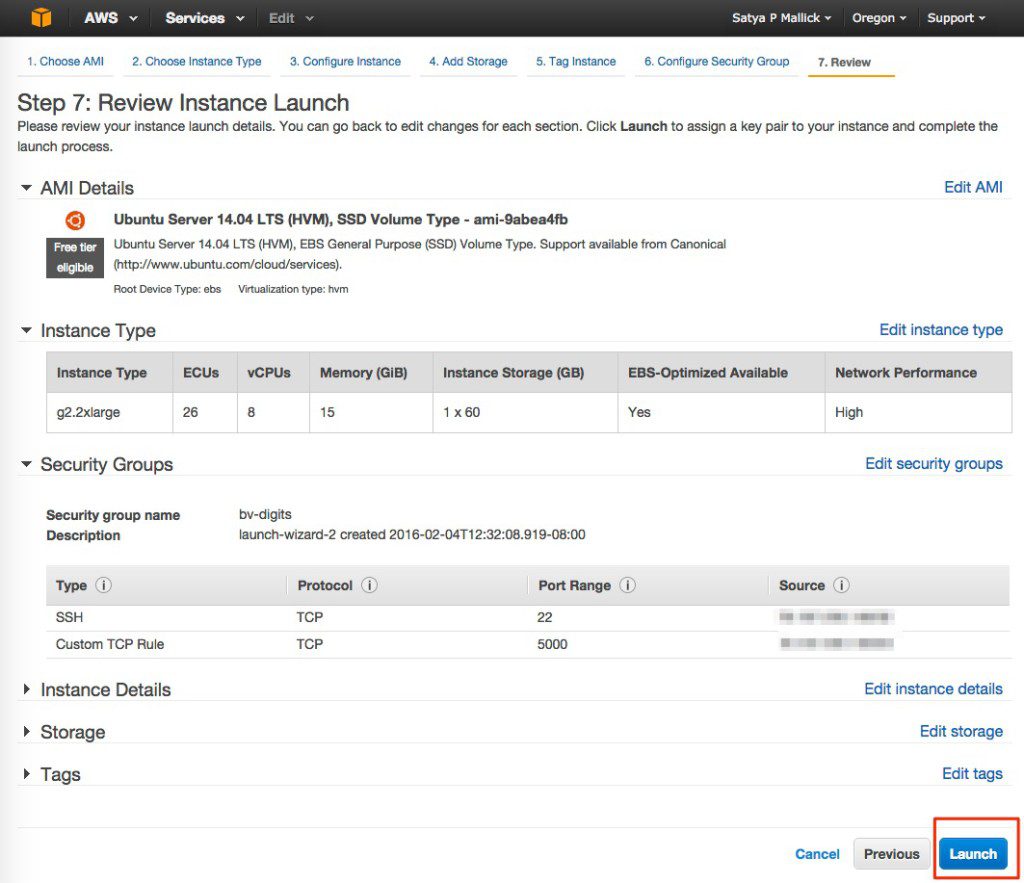
Task: Click the Previous button
Action: [891, 853]
